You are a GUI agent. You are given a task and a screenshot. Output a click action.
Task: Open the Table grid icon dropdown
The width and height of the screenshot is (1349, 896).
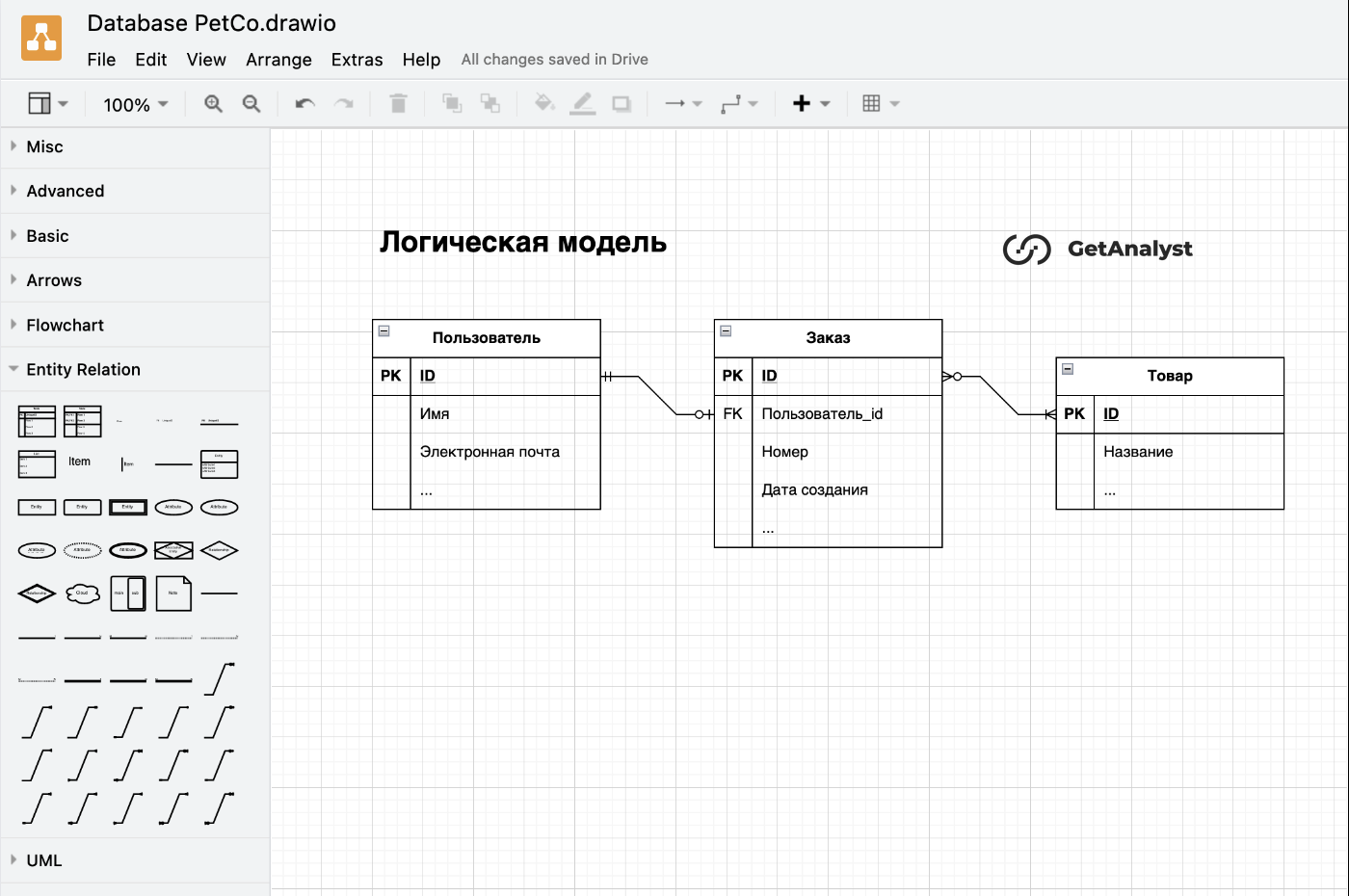[881, 104]
